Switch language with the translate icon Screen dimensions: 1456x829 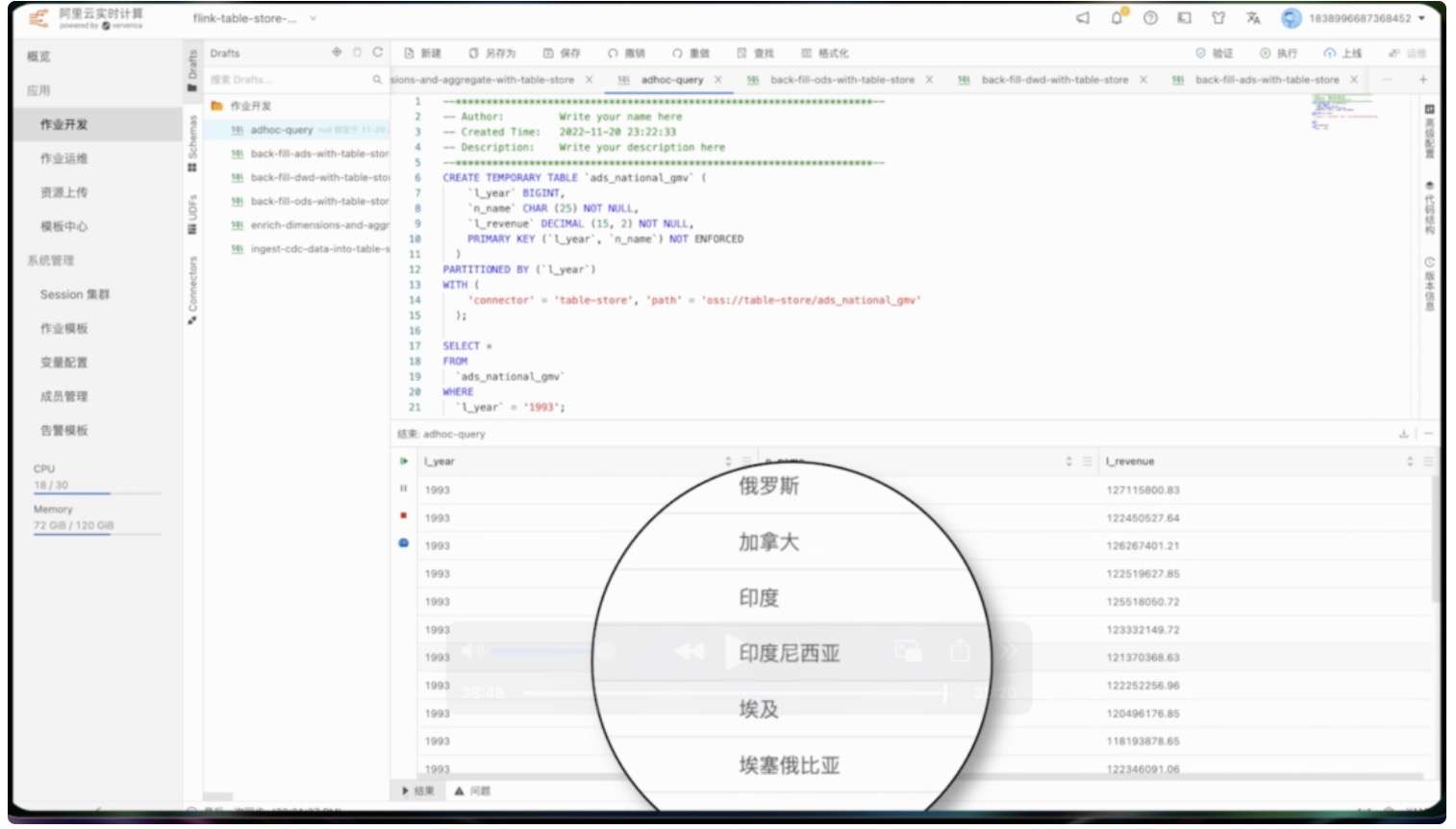click(x=1253, y=18)
